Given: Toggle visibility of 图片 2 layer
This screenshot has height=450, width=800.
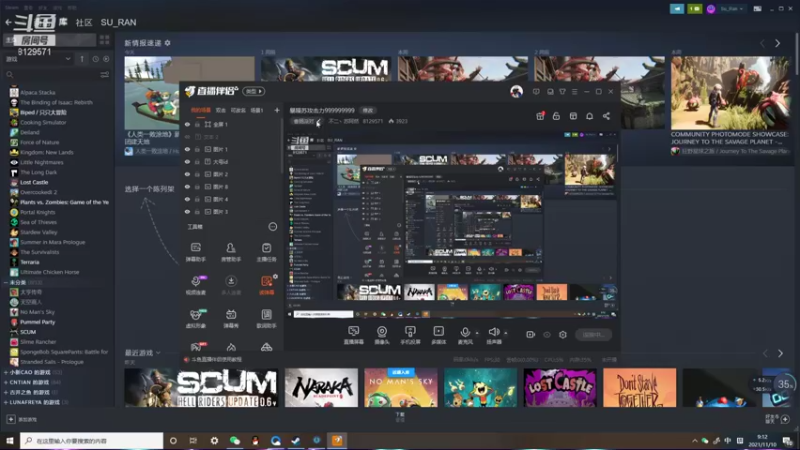Looking at the screenshot, I should (x=187, y=174).
